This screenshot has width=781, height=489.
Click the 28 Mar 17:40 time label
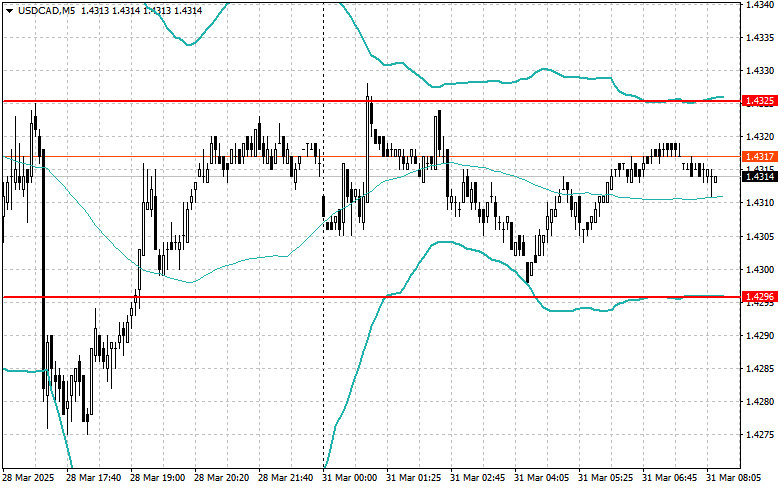coord(93,478)
